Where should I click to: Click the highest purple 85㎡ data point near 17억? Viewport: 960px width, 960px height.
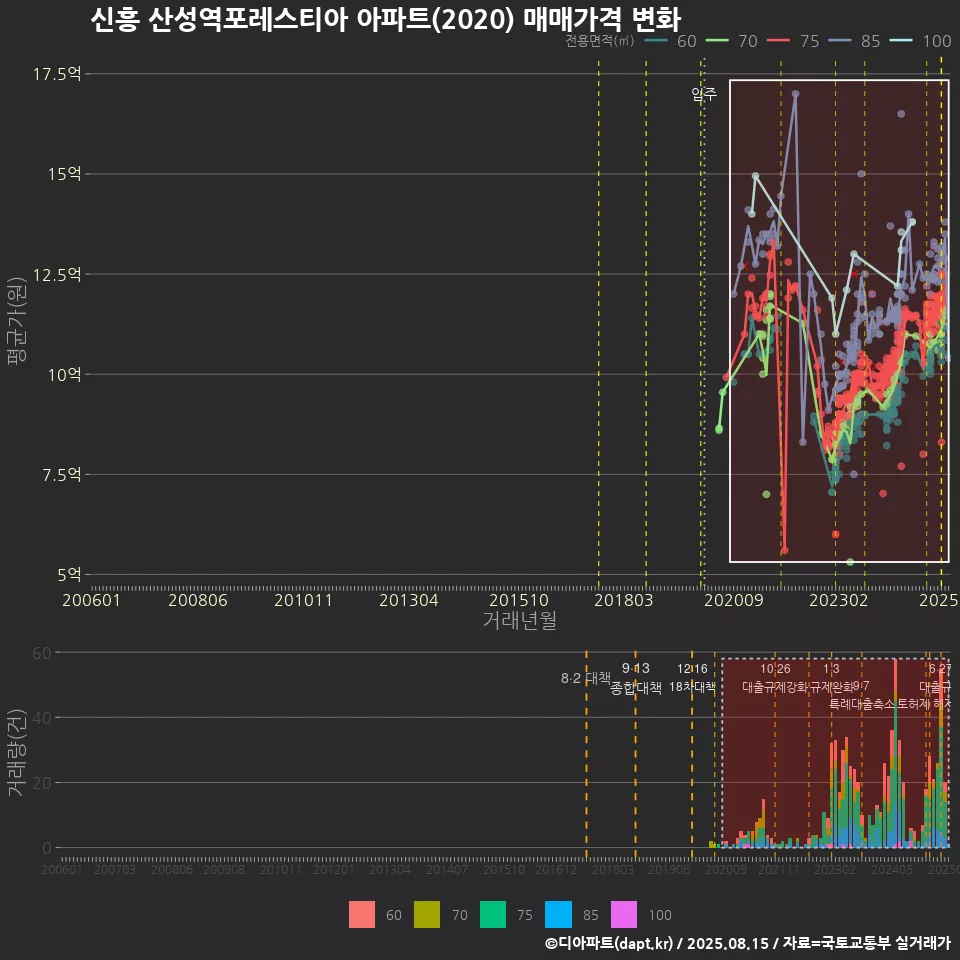coord(795,94)
